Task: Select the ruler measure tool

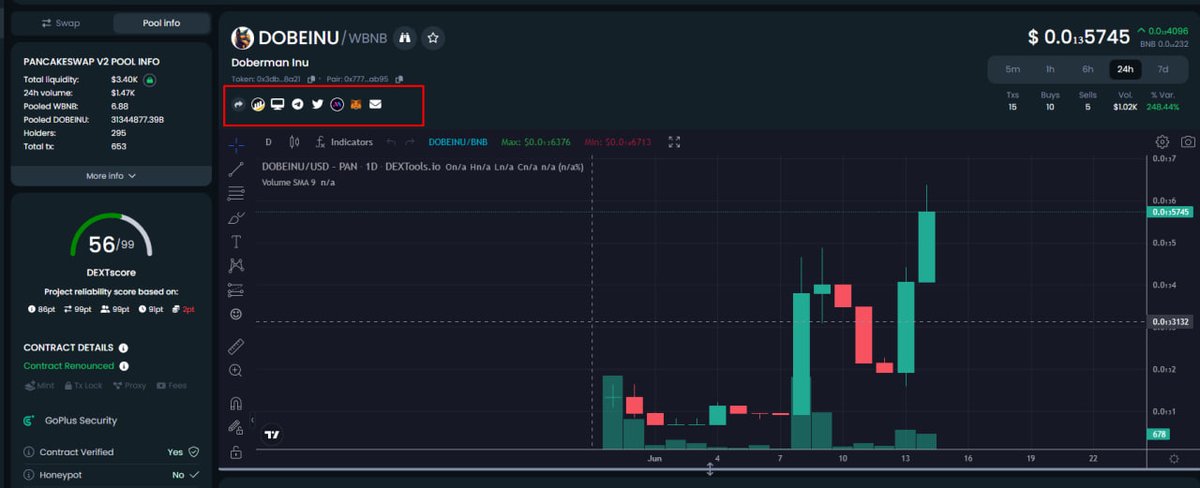Action: [236, 346]
